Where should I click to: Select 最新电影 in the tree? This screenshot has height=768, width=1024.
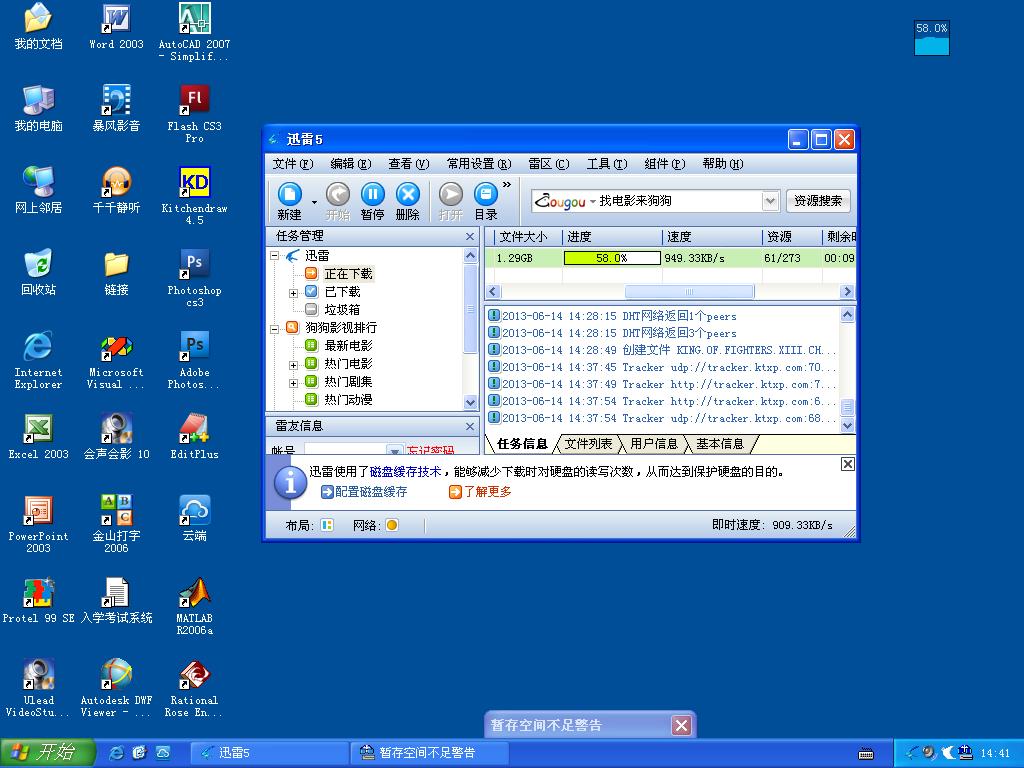pyautogui.click(x=348, y=345)
